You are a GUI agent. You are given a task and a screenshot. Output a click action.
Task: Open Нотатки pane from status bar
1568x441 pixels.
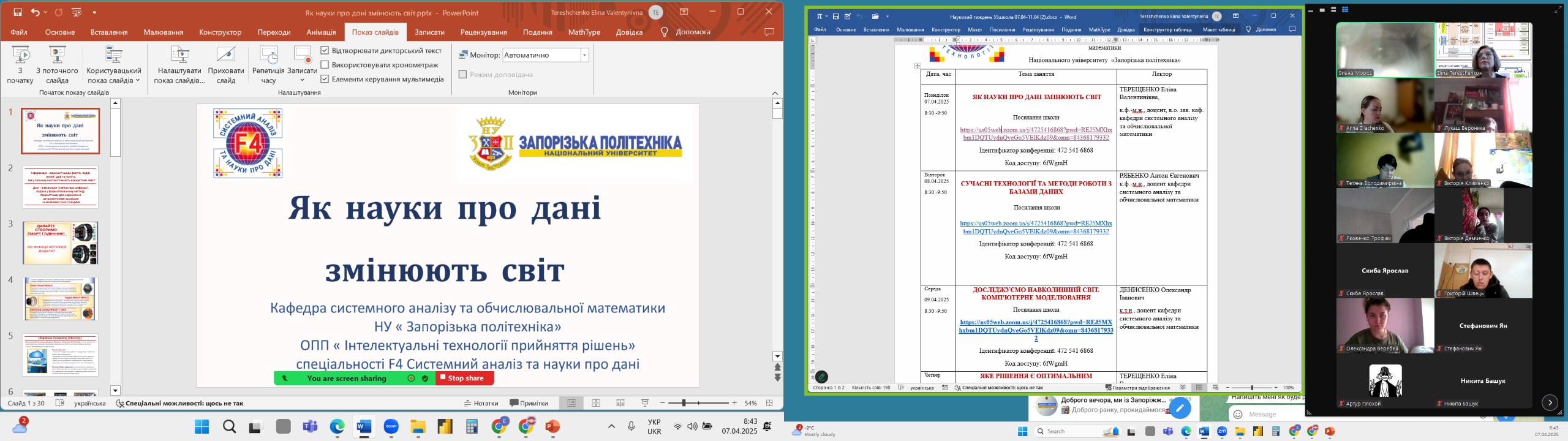click(x=481, y=403)
